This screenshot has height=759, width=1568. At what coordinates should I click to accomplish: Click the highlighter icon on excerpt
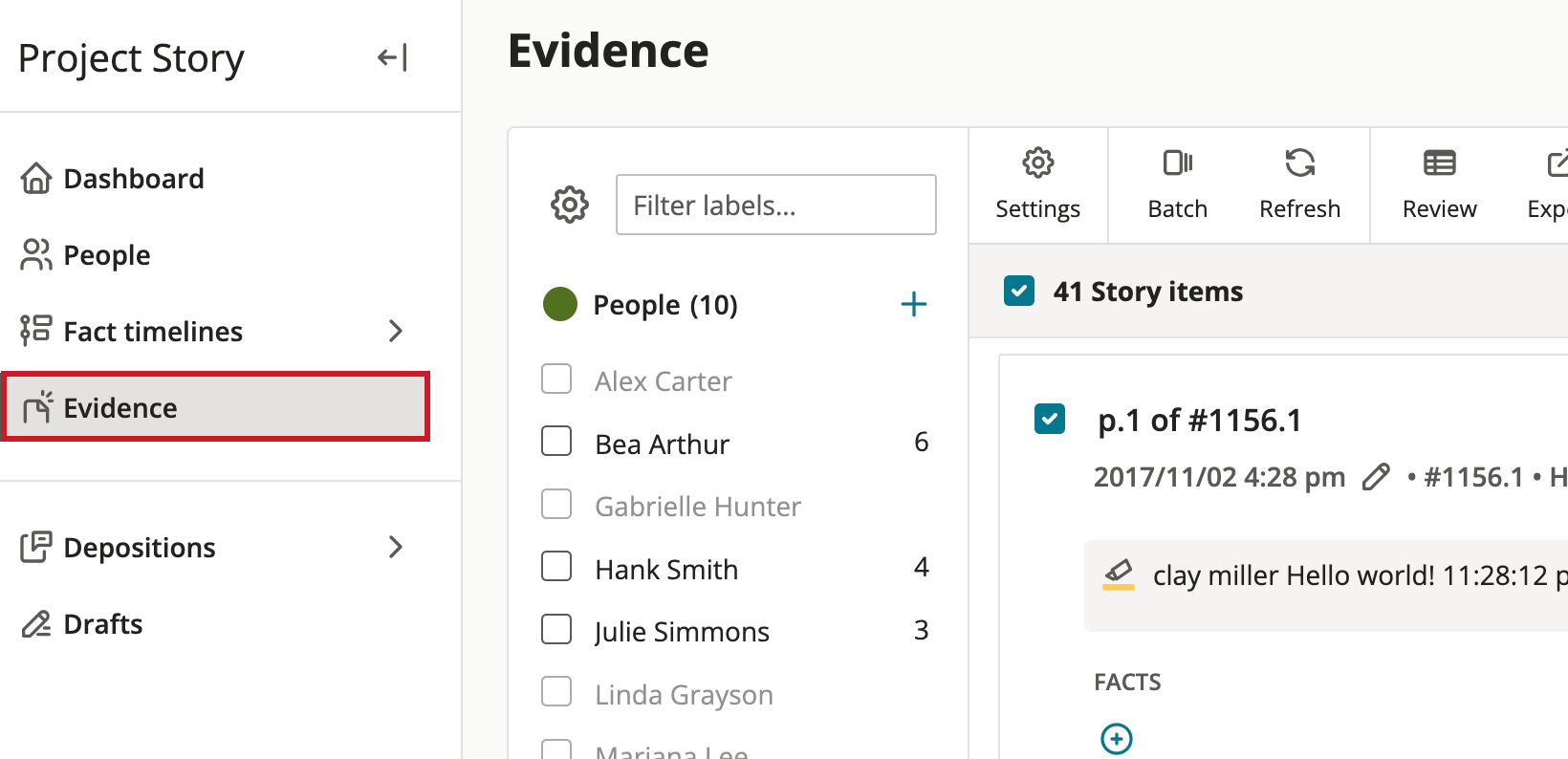click(1119, 575)
